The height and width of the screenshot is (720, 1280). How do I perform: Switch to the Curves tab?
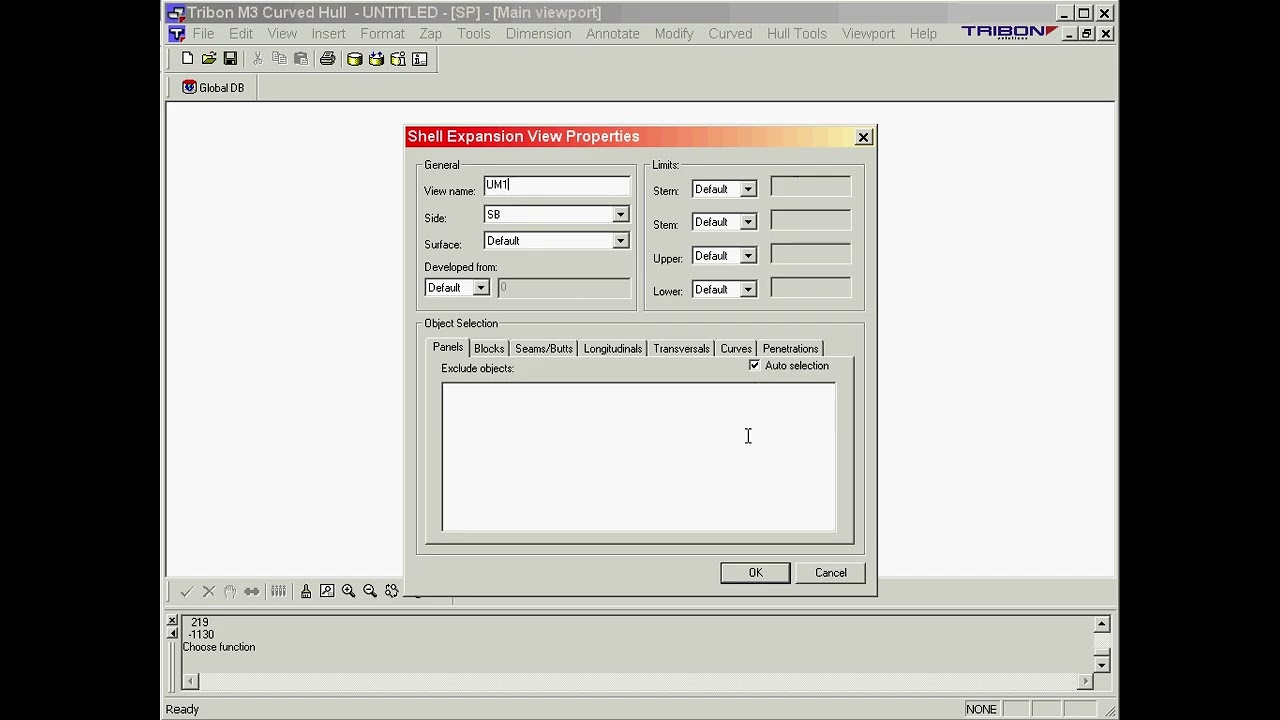click(736, 349)
